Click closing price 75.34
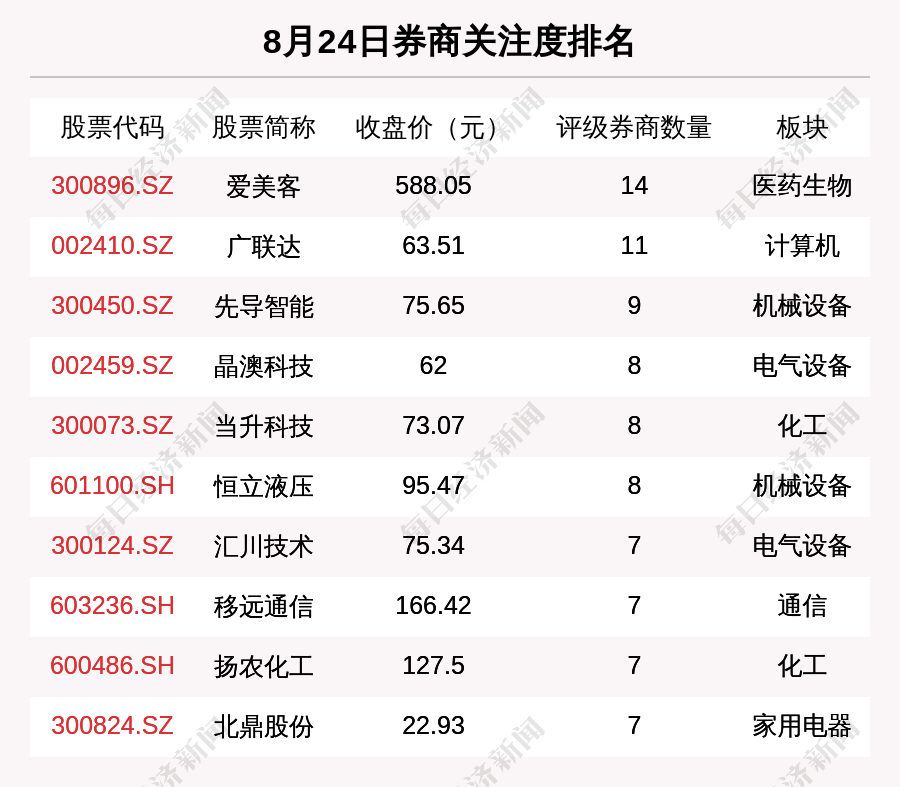Screen dimensions: 900x787 (433, 545)
